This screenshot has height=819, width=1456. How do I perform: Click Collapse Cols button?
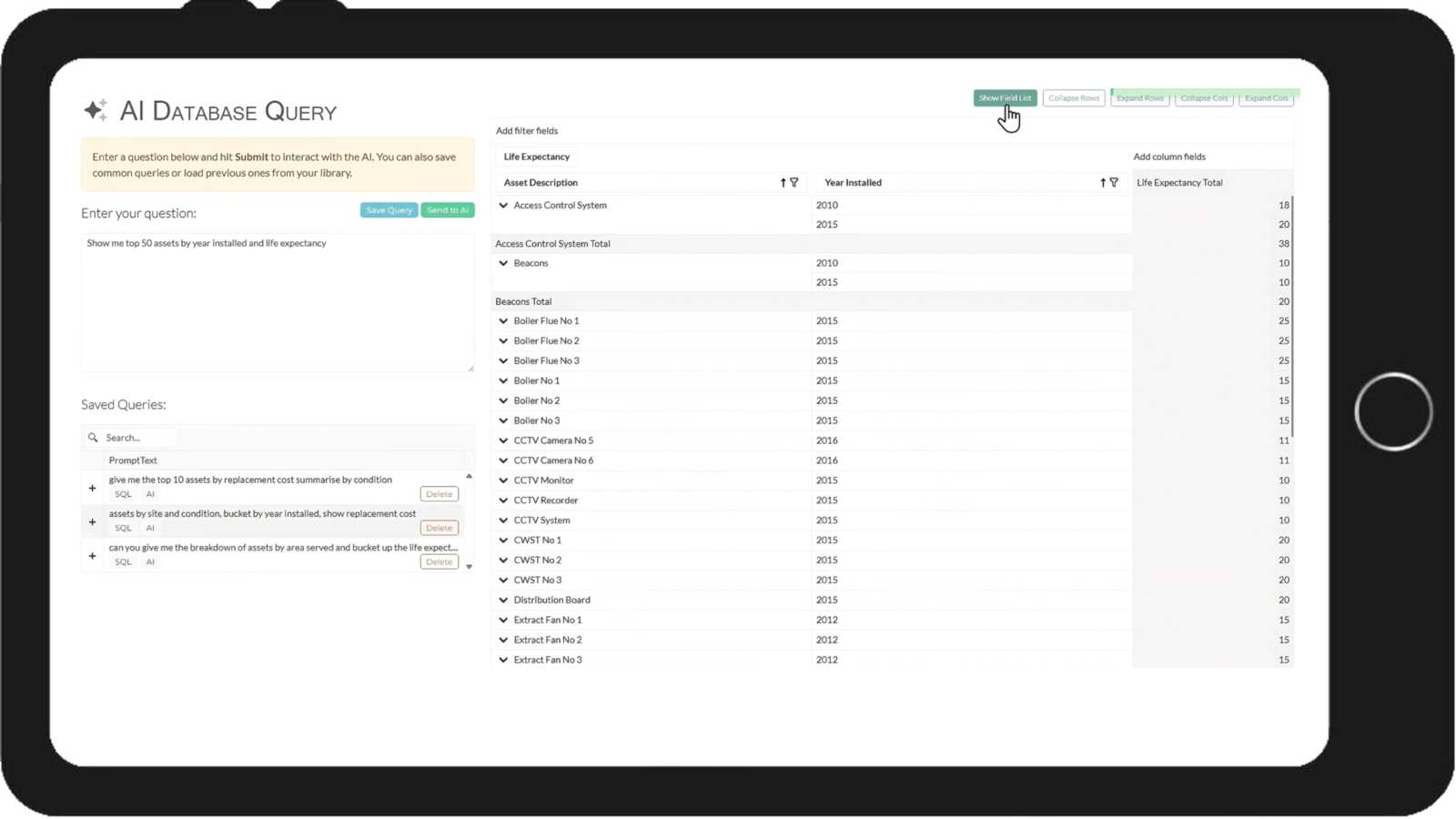click(1204, 98)
